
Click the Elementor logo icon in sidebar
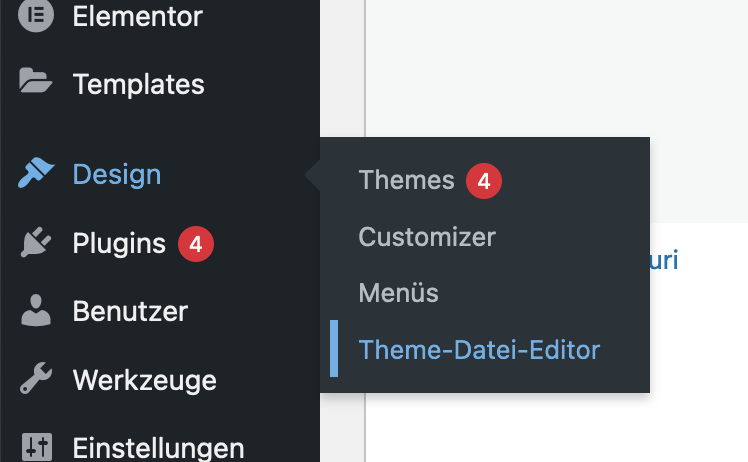[36, 15]
